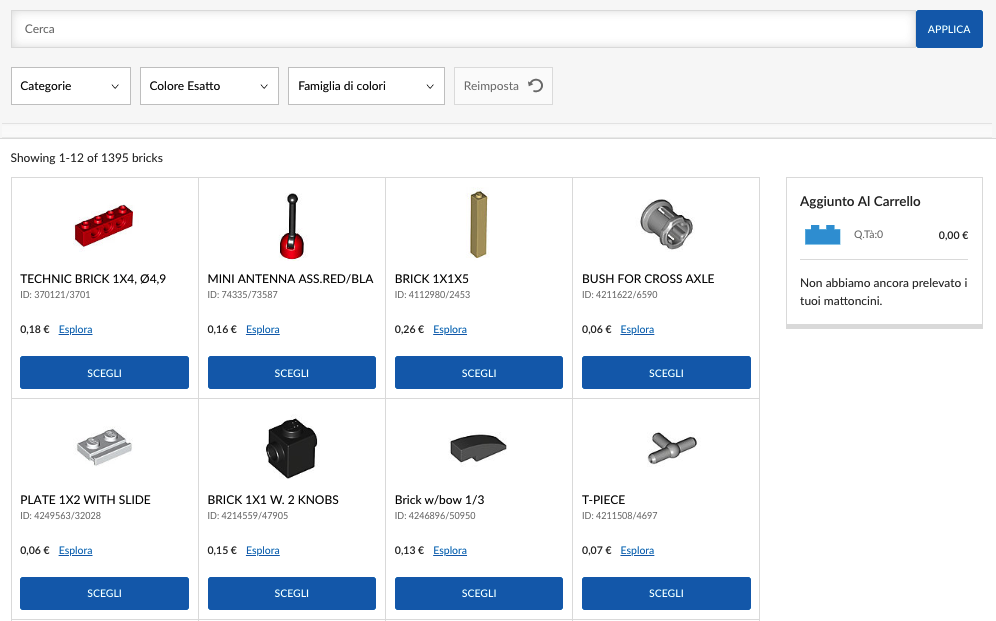This screenshot has height=621, width=996.
Task: Apply search with the APPLICA button
Action: [949, 29]
